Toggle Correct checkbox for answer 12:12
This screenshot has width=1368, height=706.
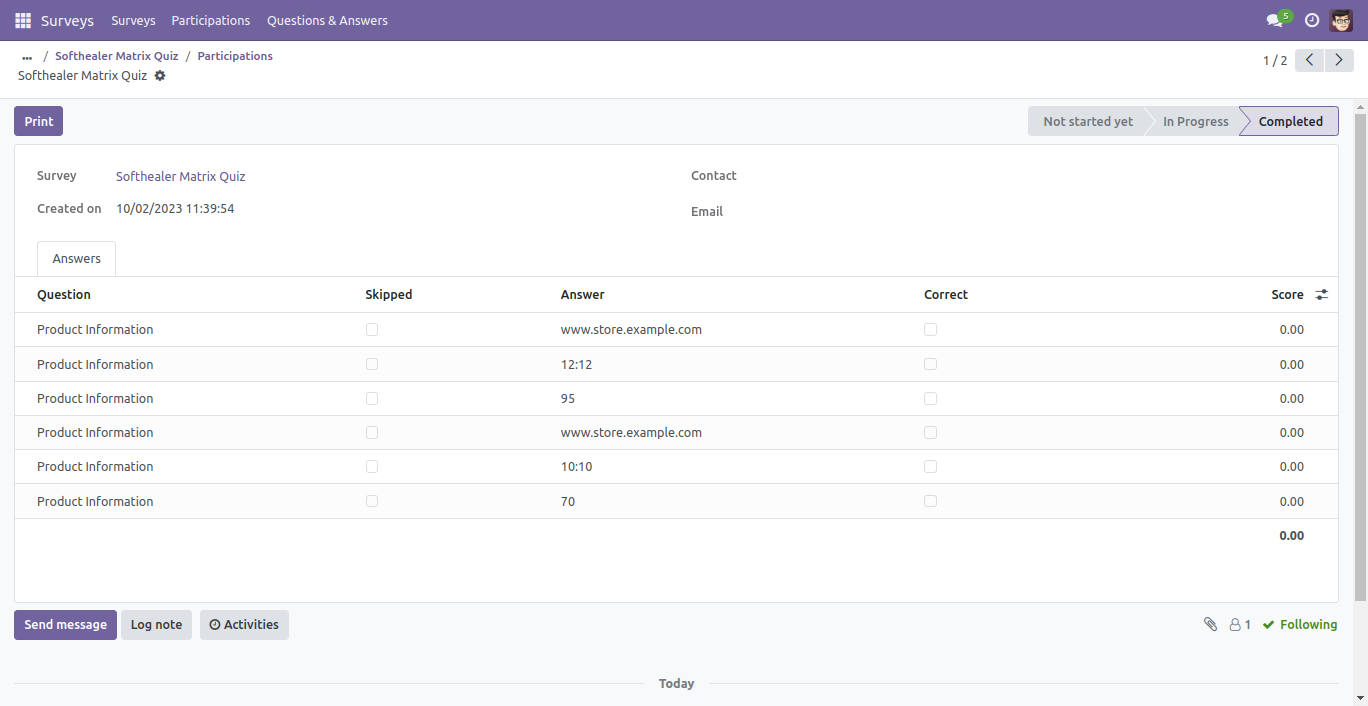[930, 364]
